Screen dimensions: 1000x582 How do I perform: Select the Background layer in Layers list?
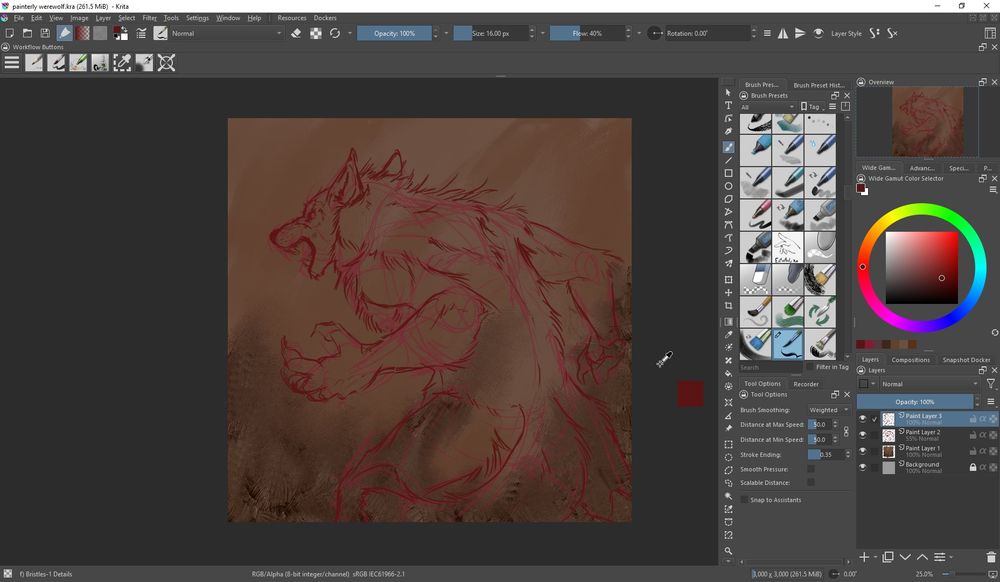pyautogui.click(x=922, y=466)
